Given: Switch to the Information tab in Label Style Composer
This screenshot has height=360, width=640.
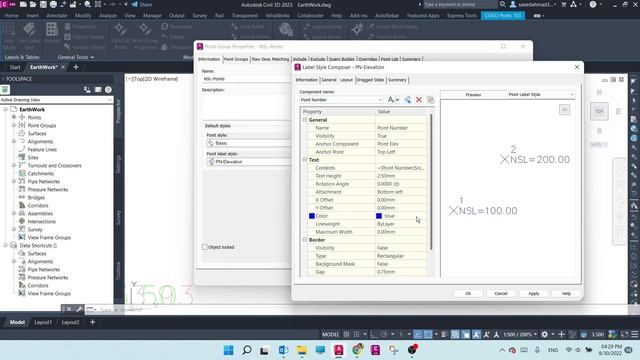Looking at the screenshot, I should (307, 80).
